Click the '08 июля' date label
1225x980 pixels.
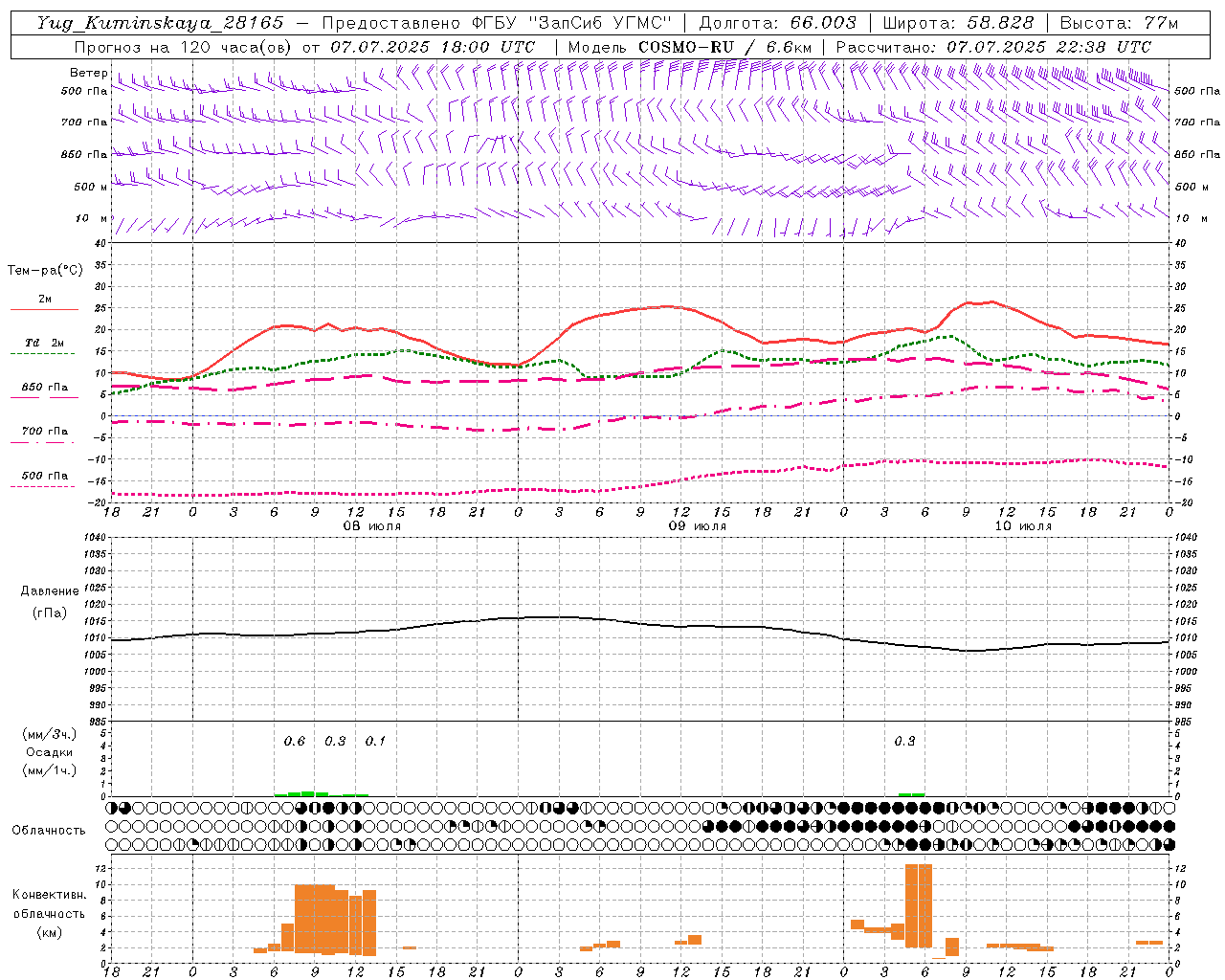click(x=371, y=526)
